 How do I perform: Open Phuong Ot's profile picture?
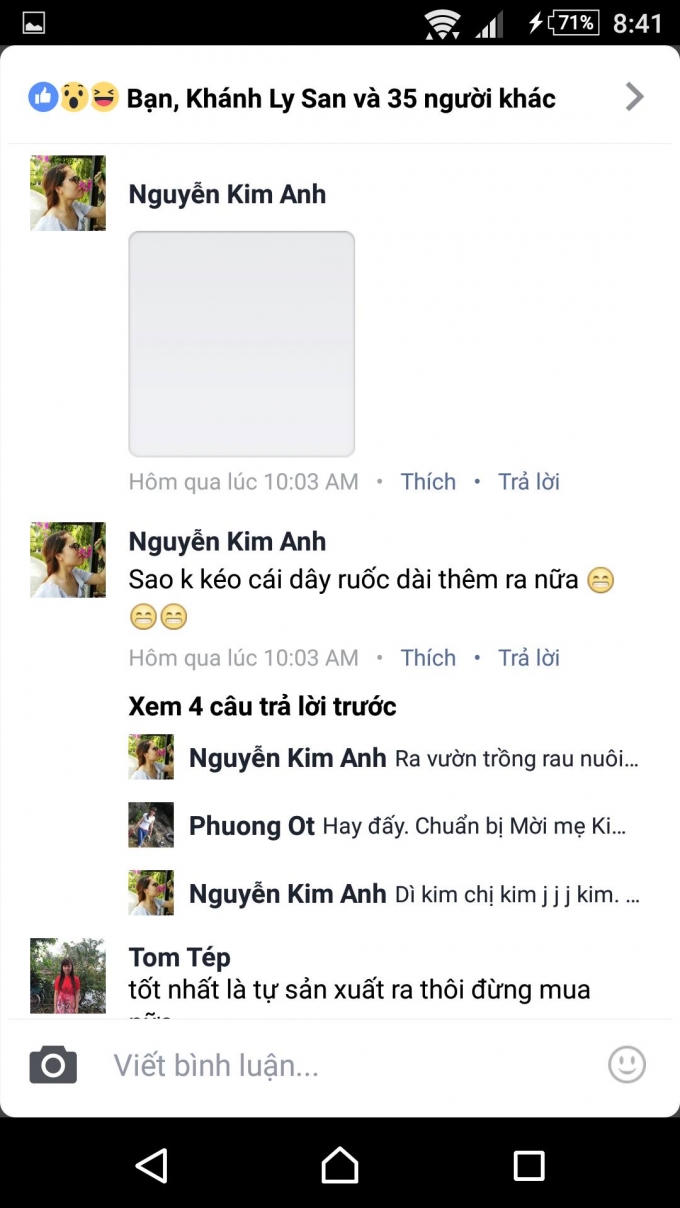point(151,825)
